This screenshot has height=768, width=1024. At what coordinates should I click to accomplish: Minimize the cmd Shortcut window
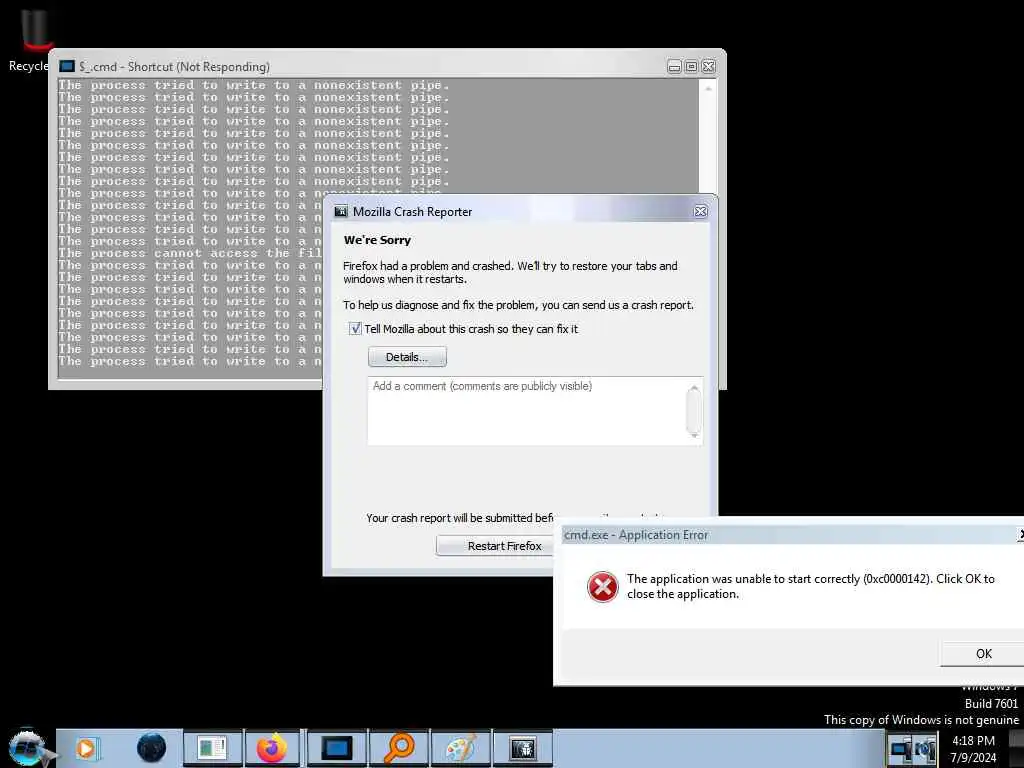click(675, 67)
